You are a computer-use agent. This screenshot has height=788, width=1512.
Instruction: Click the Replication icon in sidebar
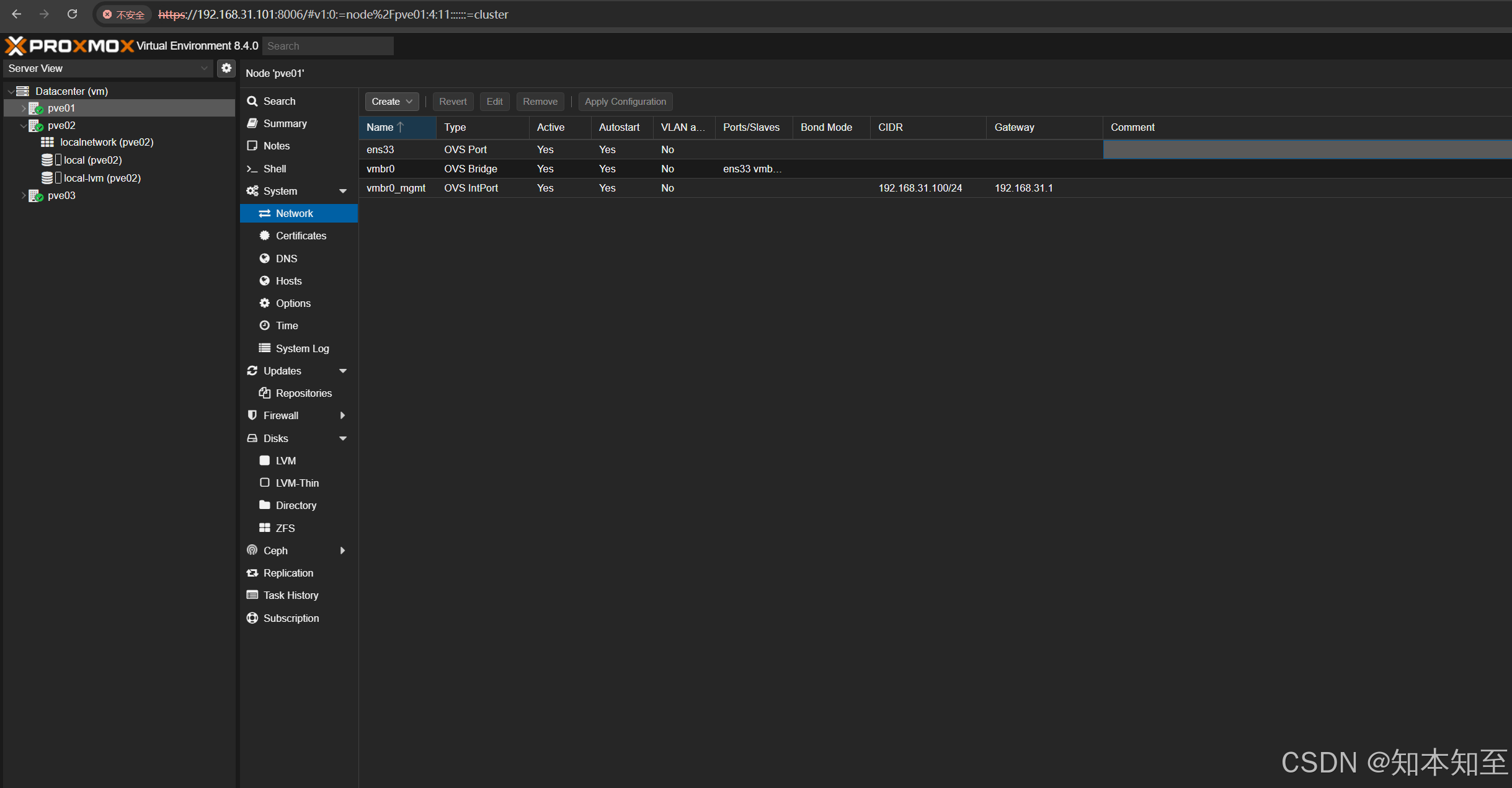[252, 573]
